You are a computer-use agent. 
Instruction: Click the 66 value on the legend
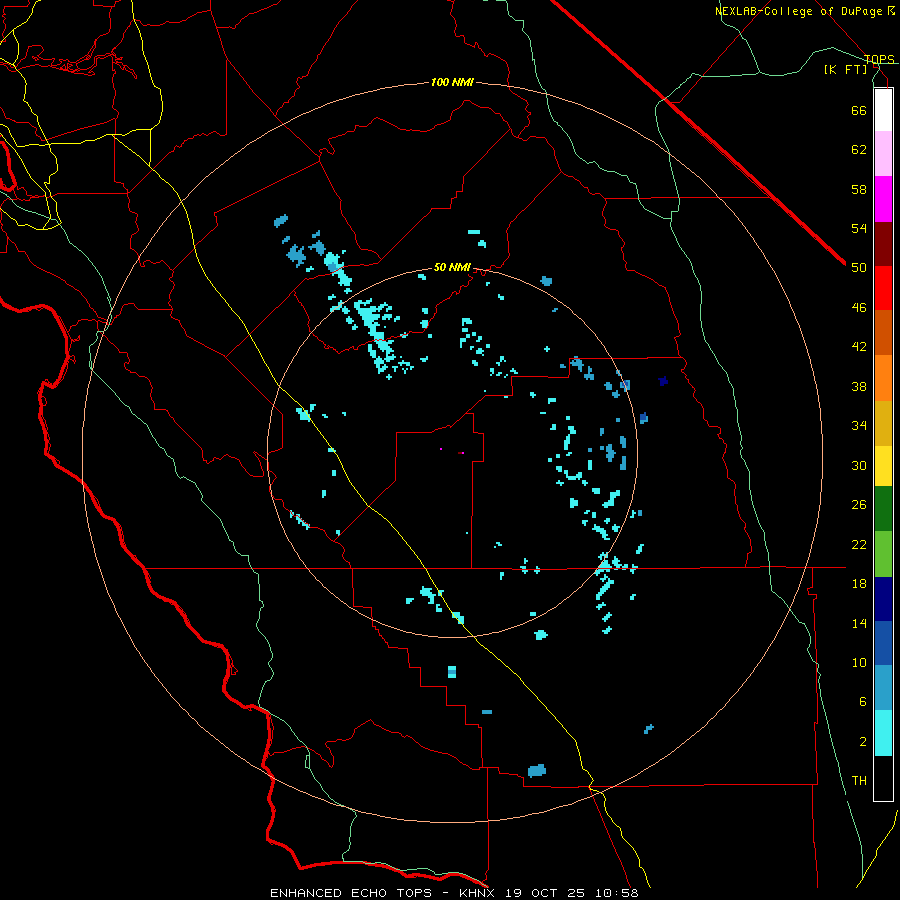[x=859, y=110]
